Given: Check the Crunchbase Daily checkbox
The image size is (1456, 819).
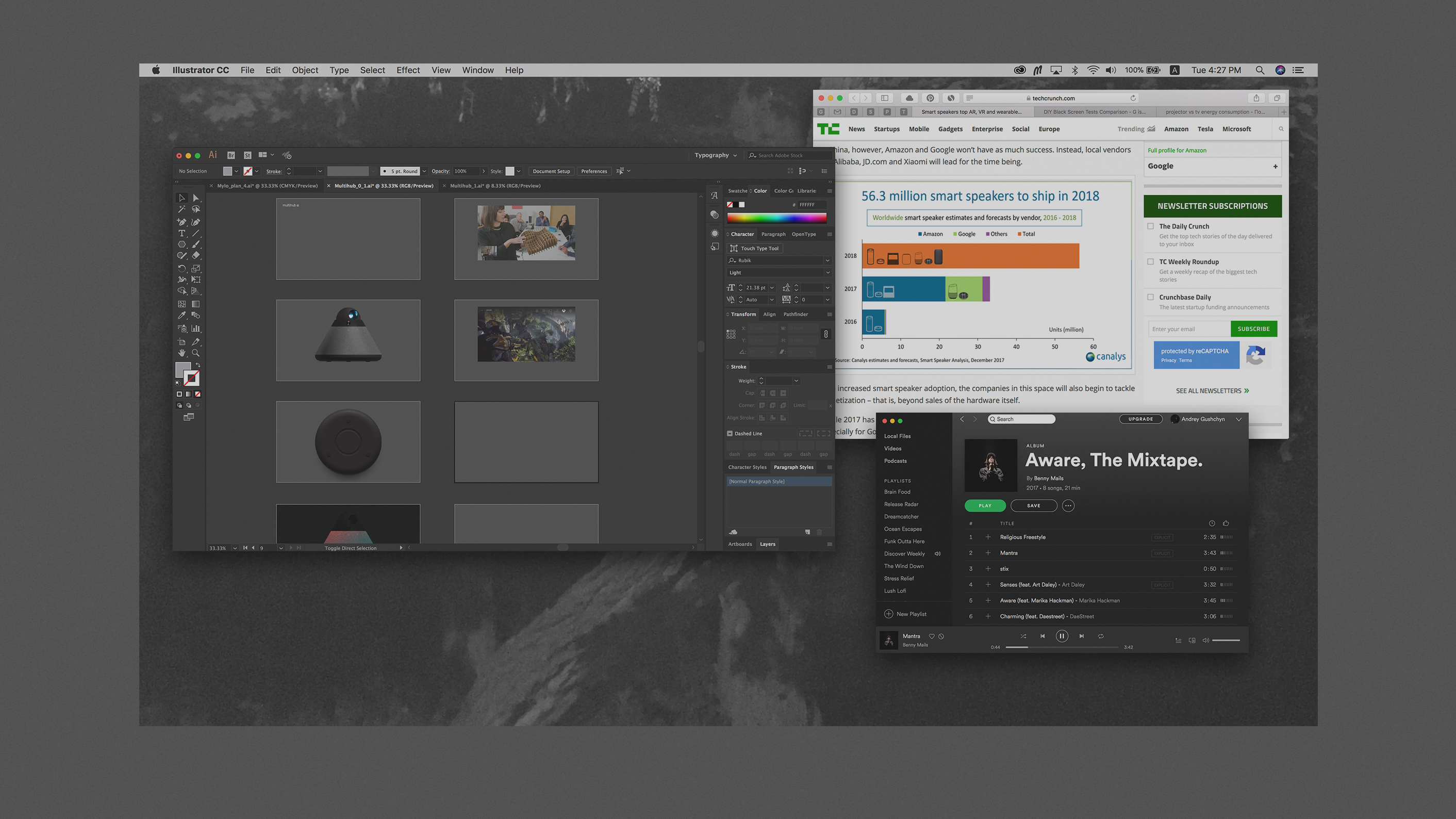Looking at the screenshot, I should (x=1150, y=297).
